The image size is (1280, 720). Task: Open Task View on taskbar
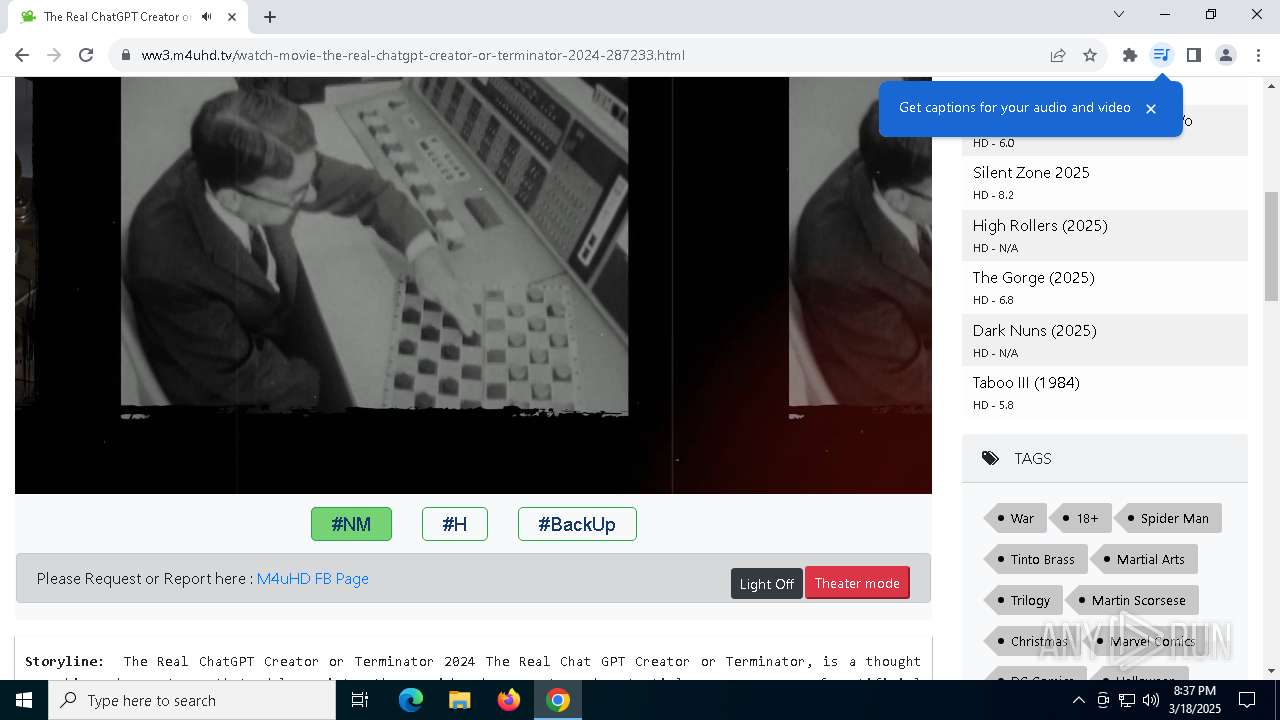coord(360,700)
